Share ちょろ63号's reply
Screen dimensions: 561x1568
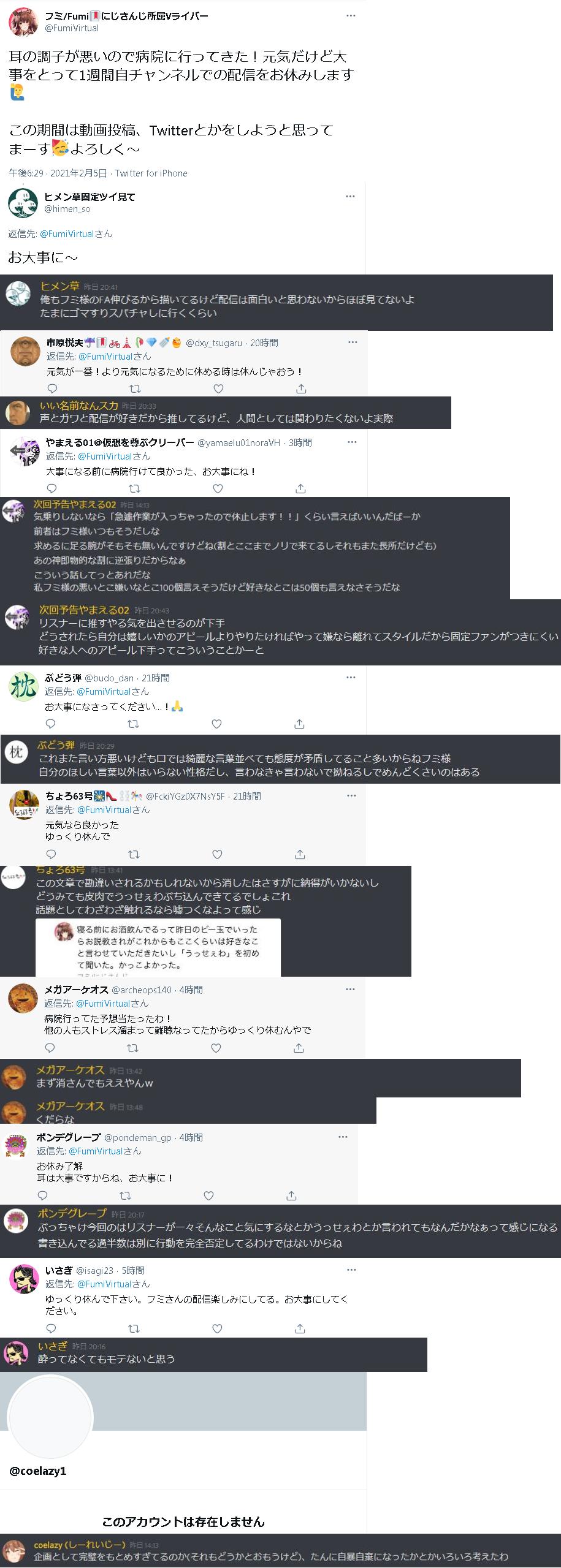(300, 854)
